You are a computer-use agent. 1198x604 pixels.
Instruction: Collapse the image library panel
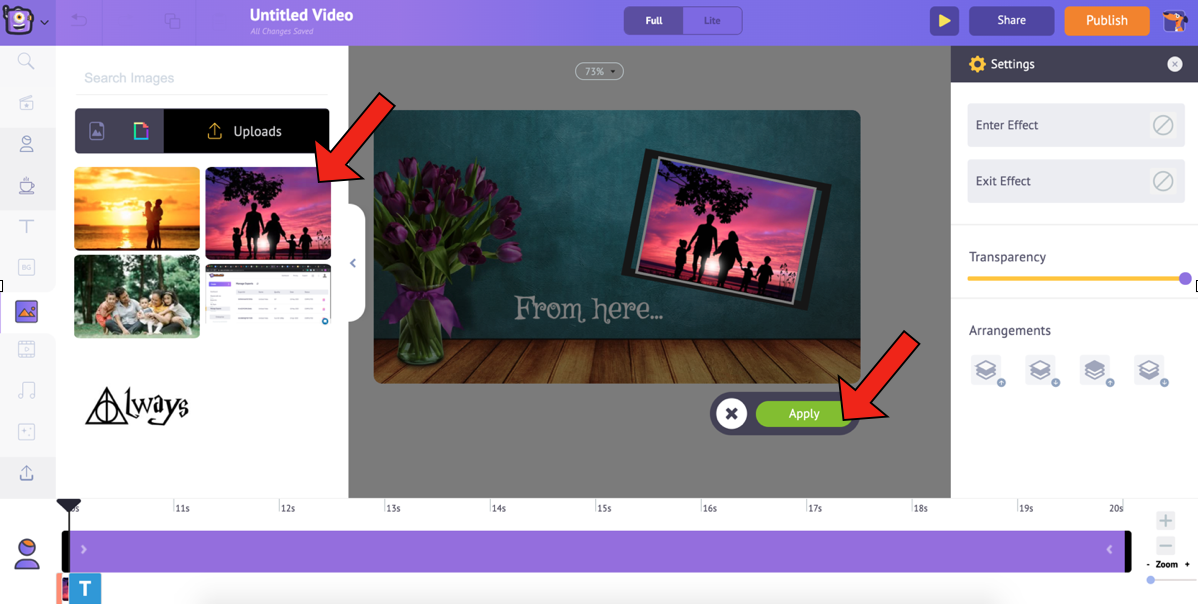(x=353, y=264)
